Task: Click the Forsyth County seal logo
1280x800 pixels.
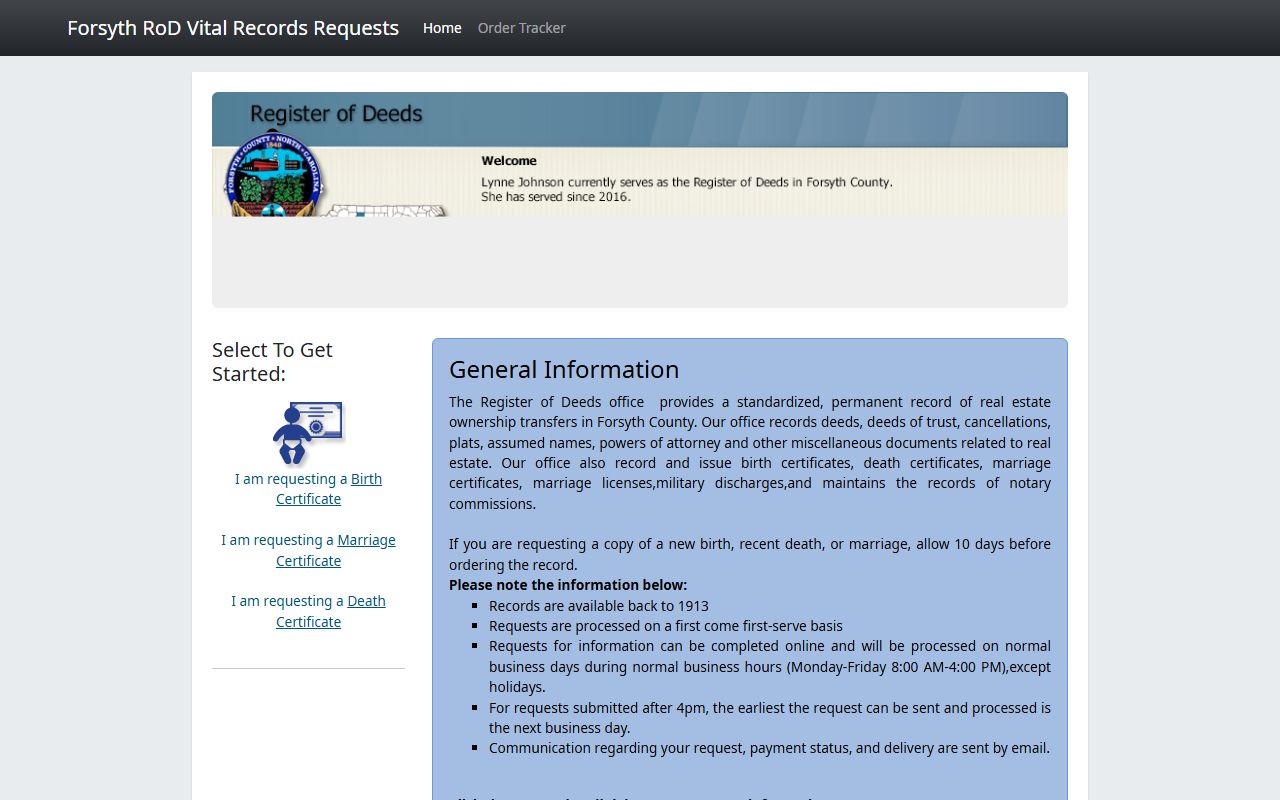Action: pos(274,175)
